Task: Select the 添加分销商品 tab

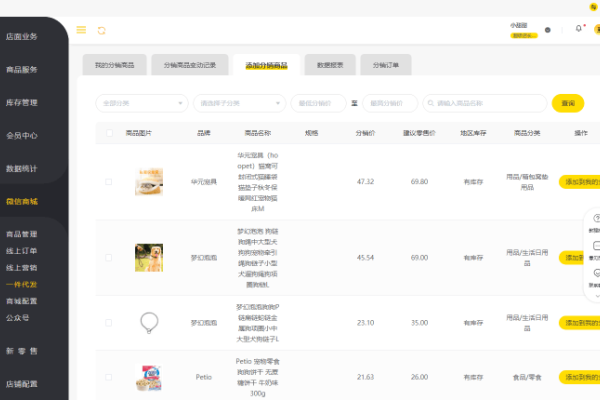Action: click(266, 65)
